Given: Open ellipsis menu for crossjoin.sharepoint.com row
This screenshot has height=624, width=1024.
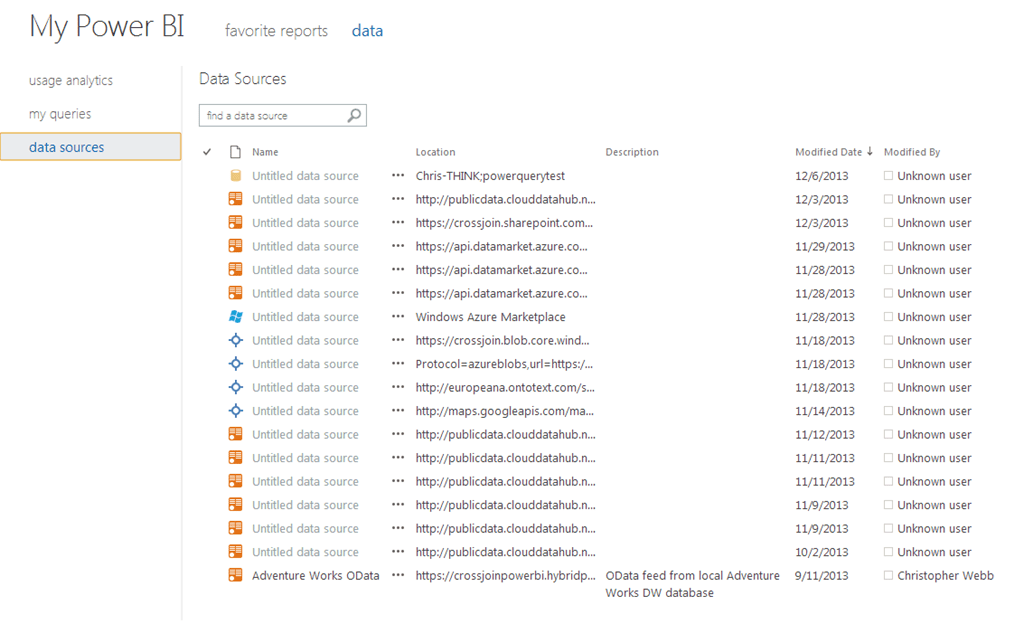Looking at the screenshot, I should (x=398, y=223).
